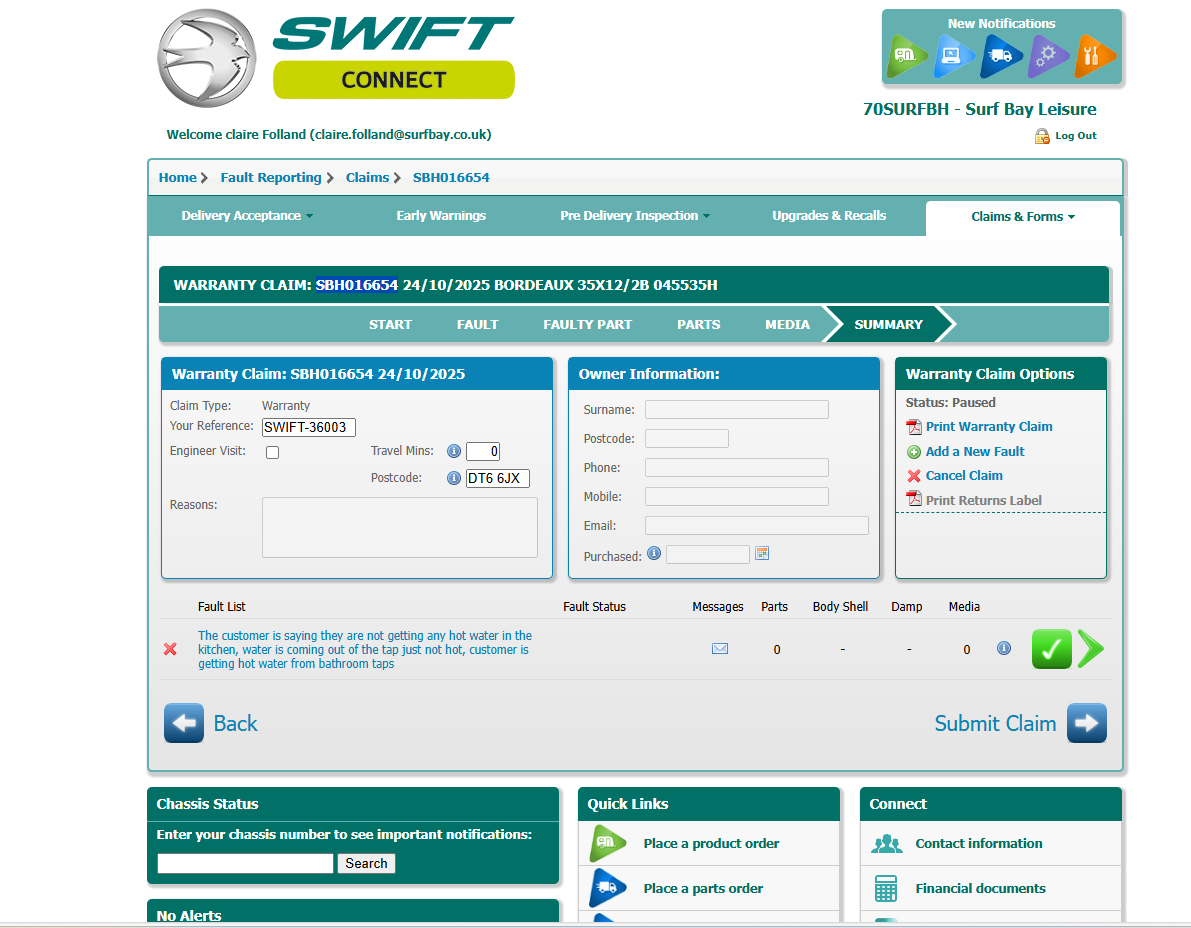The width and height of the screenshot is (1191, 928).
Task: Click the Travel Mins info icon
Action: (453, 451)
